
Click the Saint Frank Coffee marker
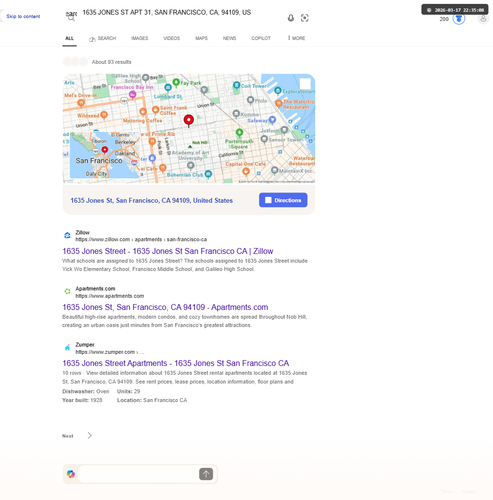pyautogui.click(x=155, y=109)
